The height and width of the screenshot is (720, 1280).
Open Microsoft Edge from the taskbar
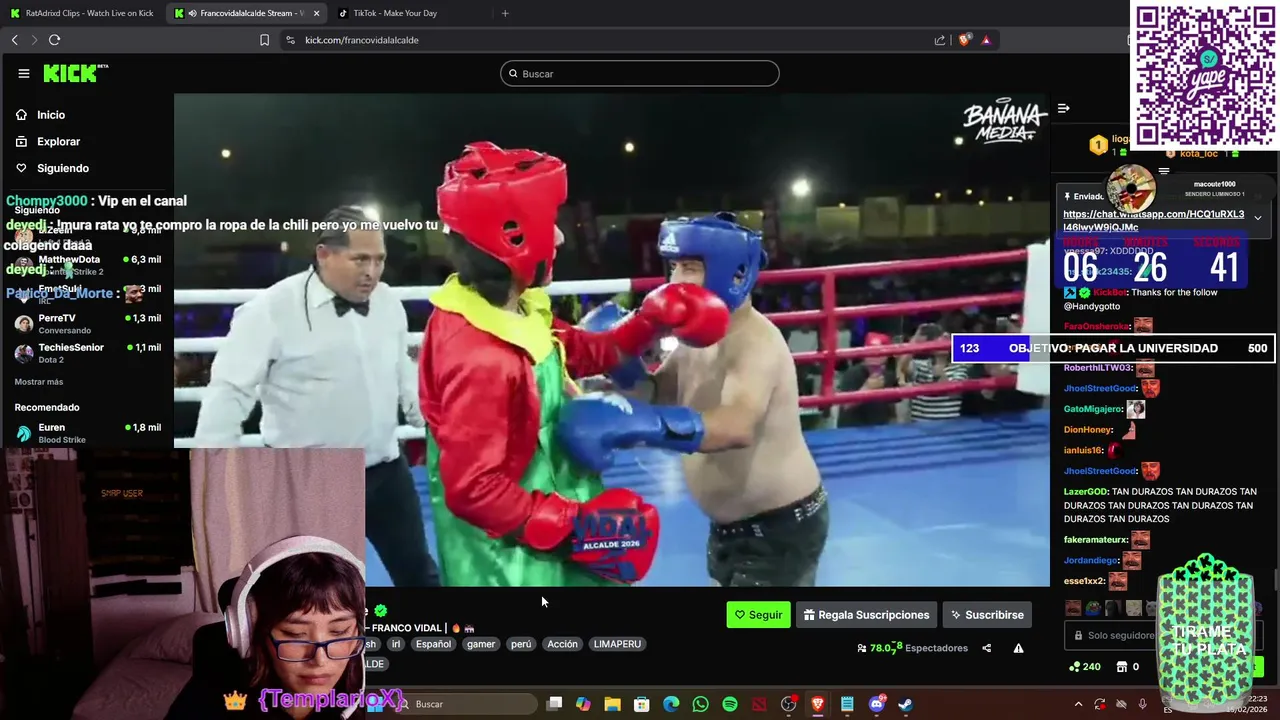pyautogui.click(x=671, y=704)
